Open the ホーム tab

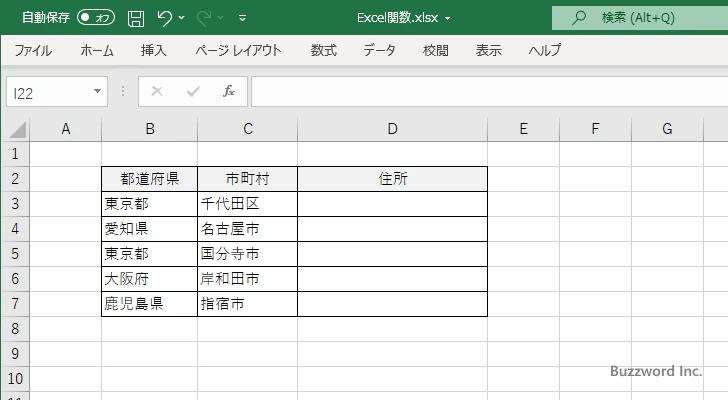(x=97, y=50)
